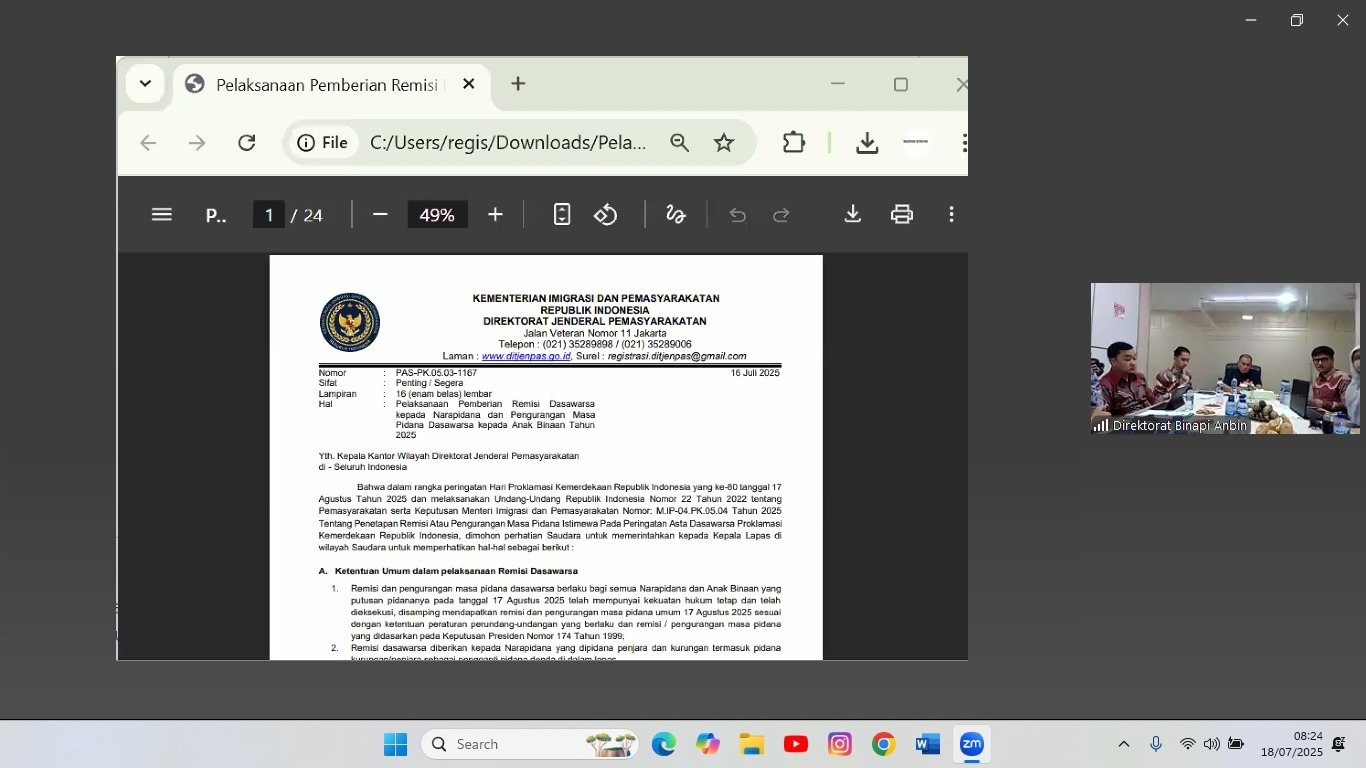The height and width of the screenshot is (768, 1366).
Task: Toggle fit to page view
Action: [x=562, y=215]
